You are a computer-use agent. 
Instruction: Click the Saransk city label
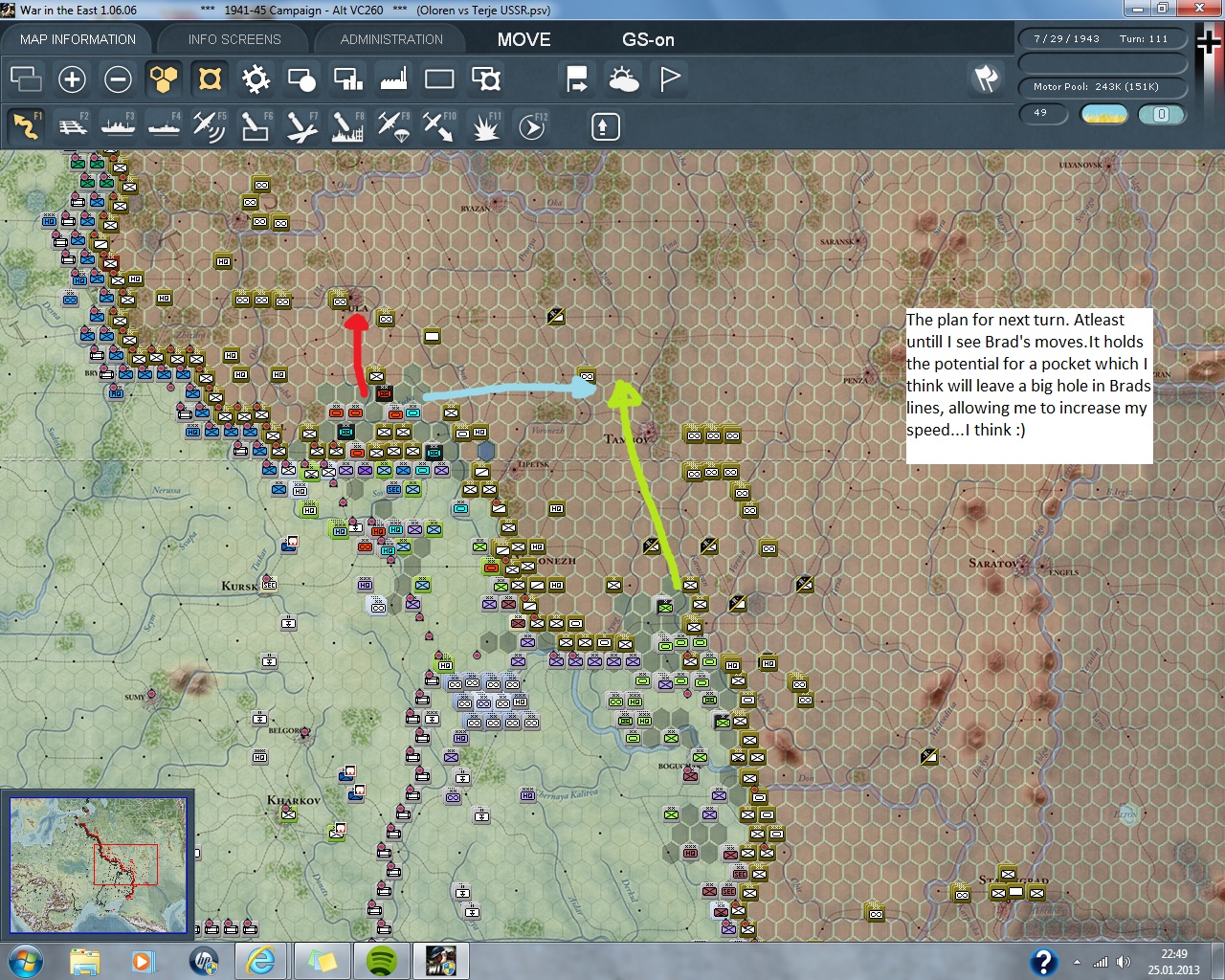pyautogui.click(x=836, y=242)
